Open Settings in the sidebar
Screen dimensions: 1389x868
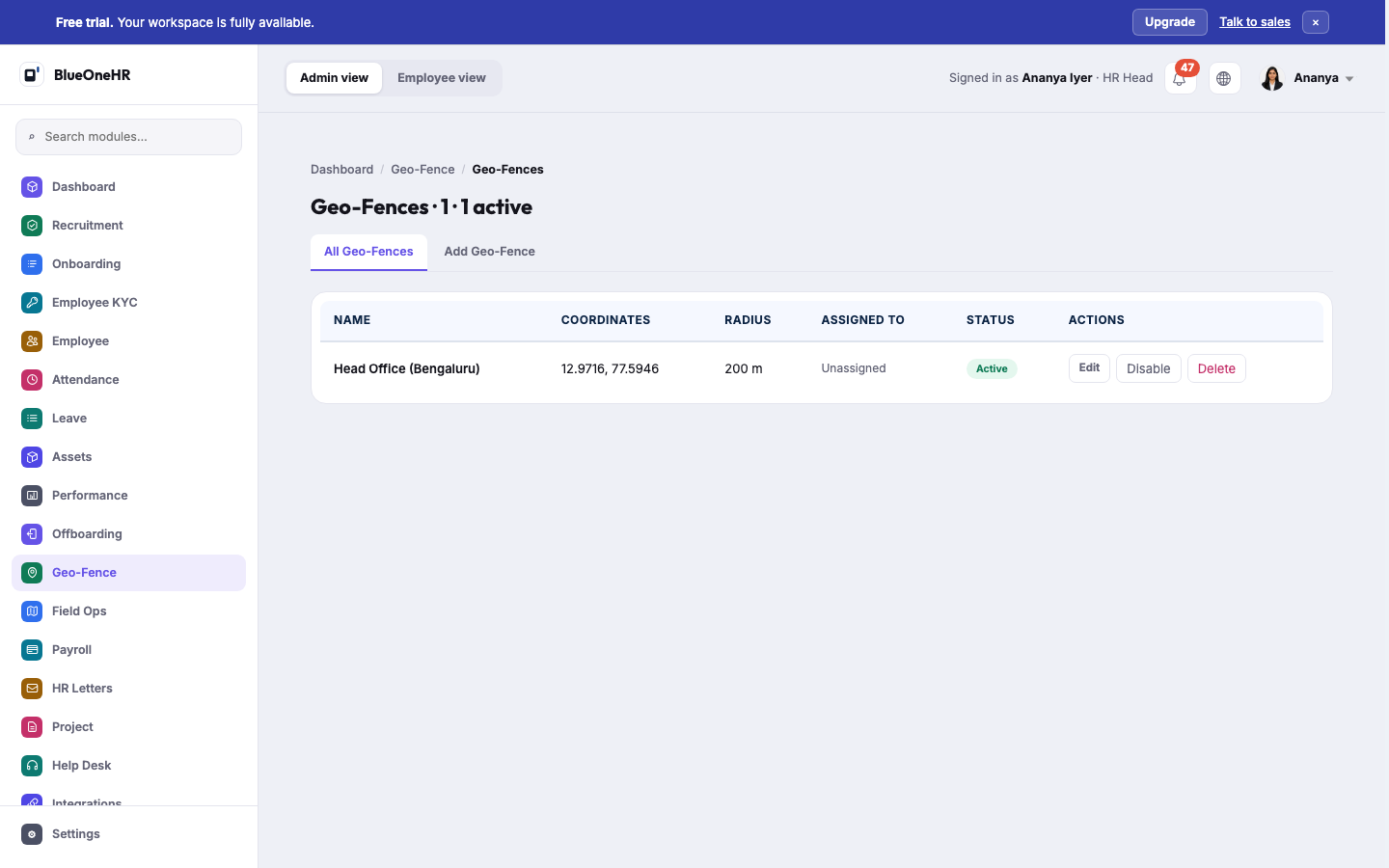coord(128,834)
